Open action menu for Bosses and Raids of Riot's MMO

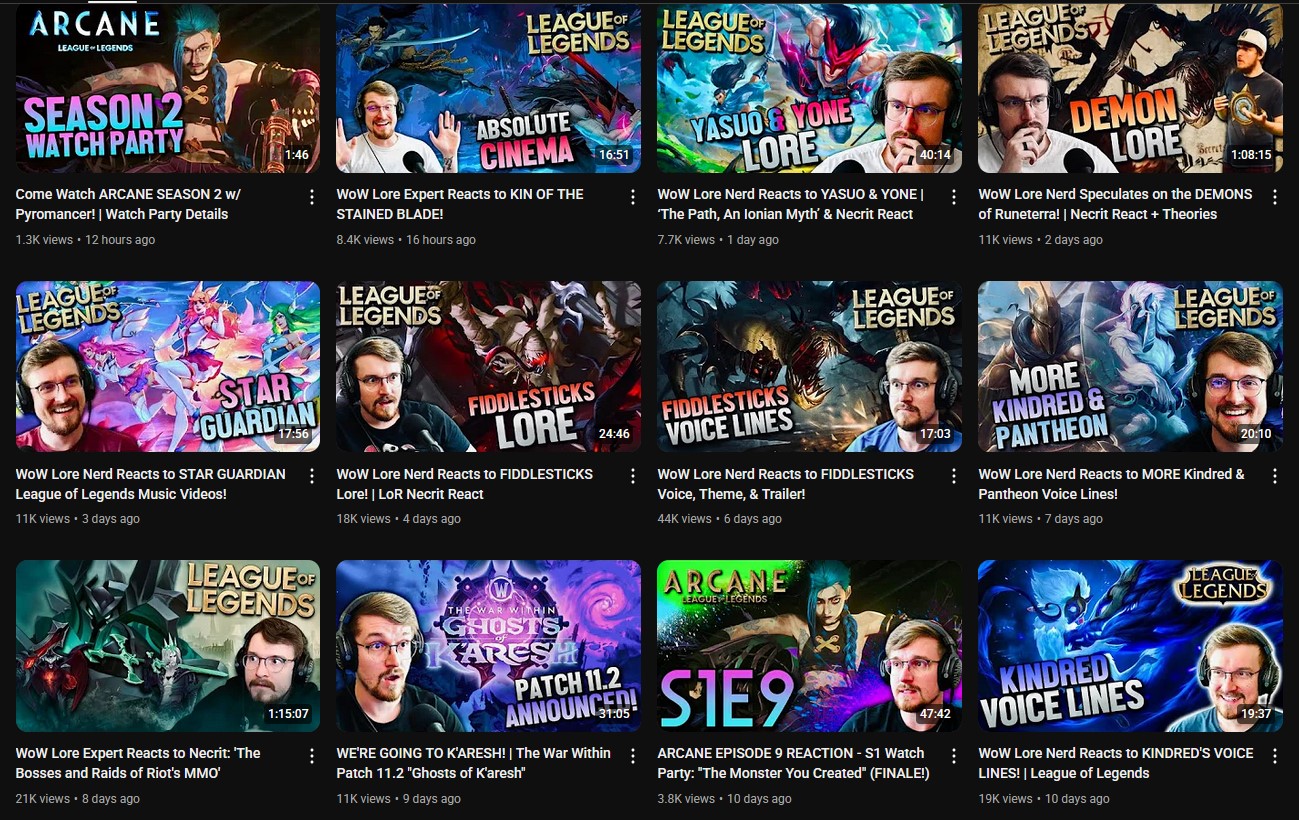tap(311, 756)
